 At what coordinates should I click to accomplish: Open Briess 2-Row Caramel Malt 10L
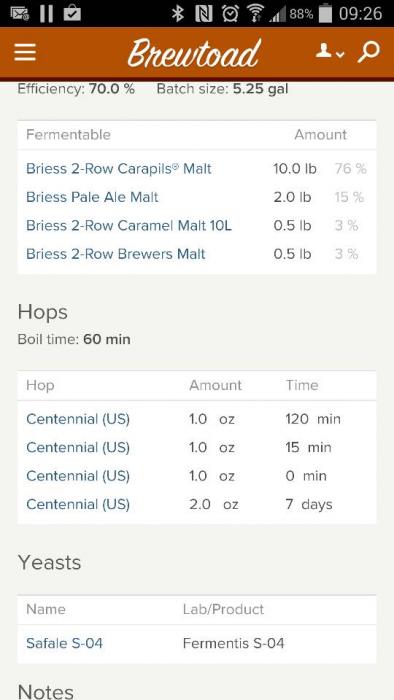129,225
